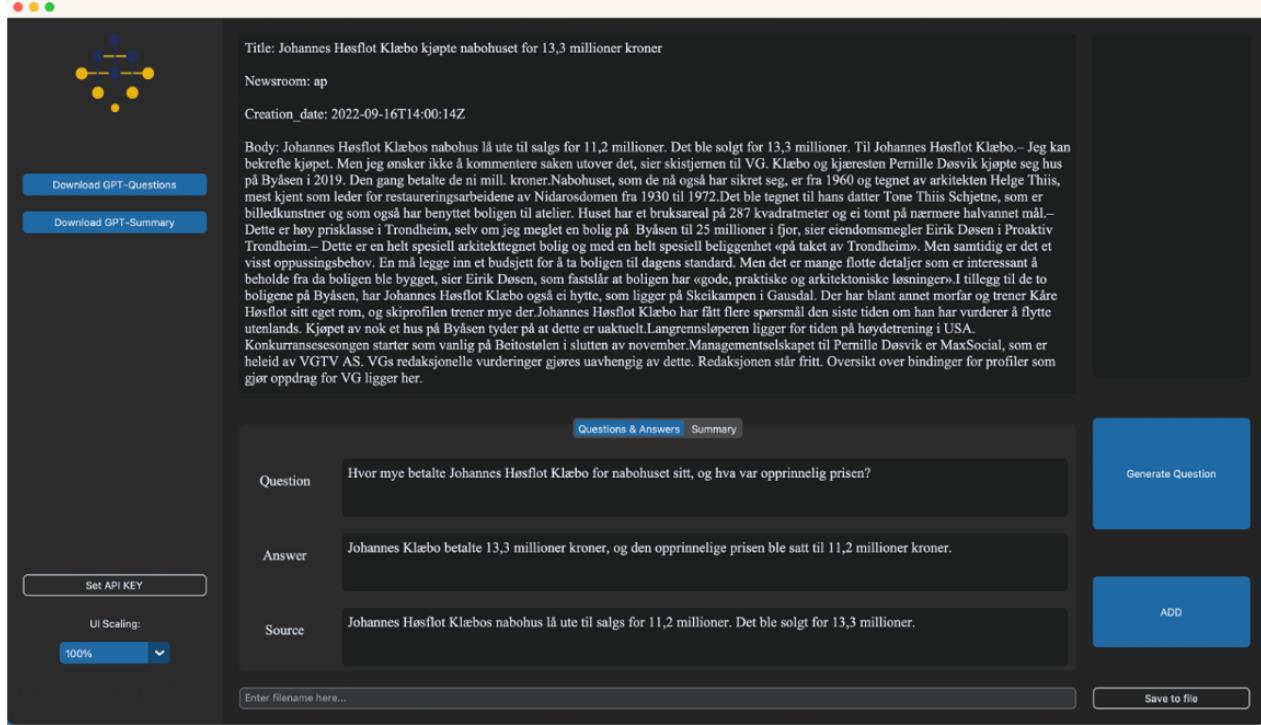Click the Generate Question button
The height and width of the screenshot is (725, 1261).
tap(1170, 474)
